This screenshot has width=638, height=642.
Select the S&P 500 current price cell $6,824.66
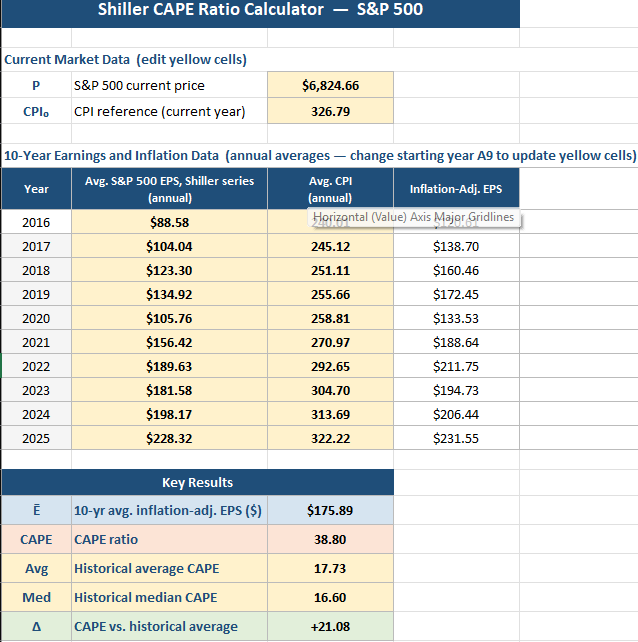330,85
